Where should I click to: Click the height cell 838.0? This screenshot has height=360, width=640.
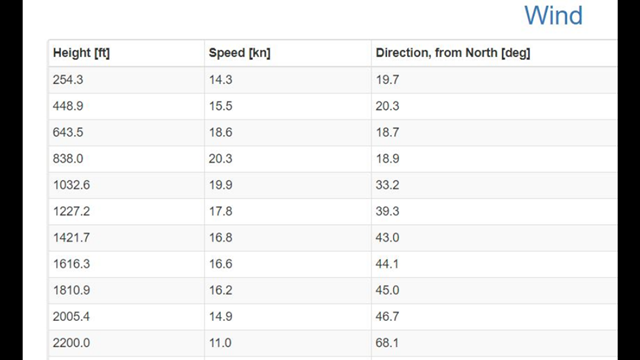click(68, 159)
